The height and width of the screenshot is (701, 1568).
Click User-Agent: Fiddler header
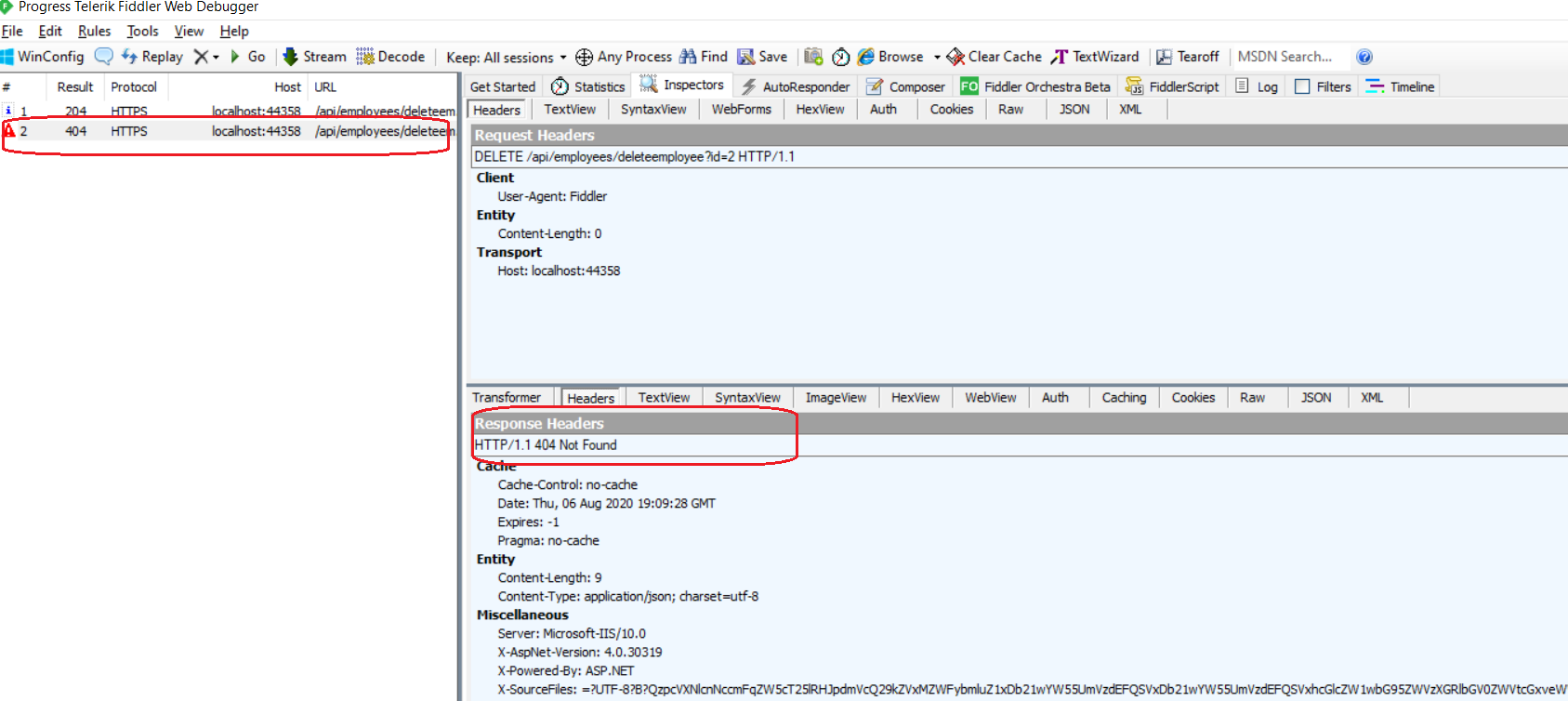click(x=552, y=197)
